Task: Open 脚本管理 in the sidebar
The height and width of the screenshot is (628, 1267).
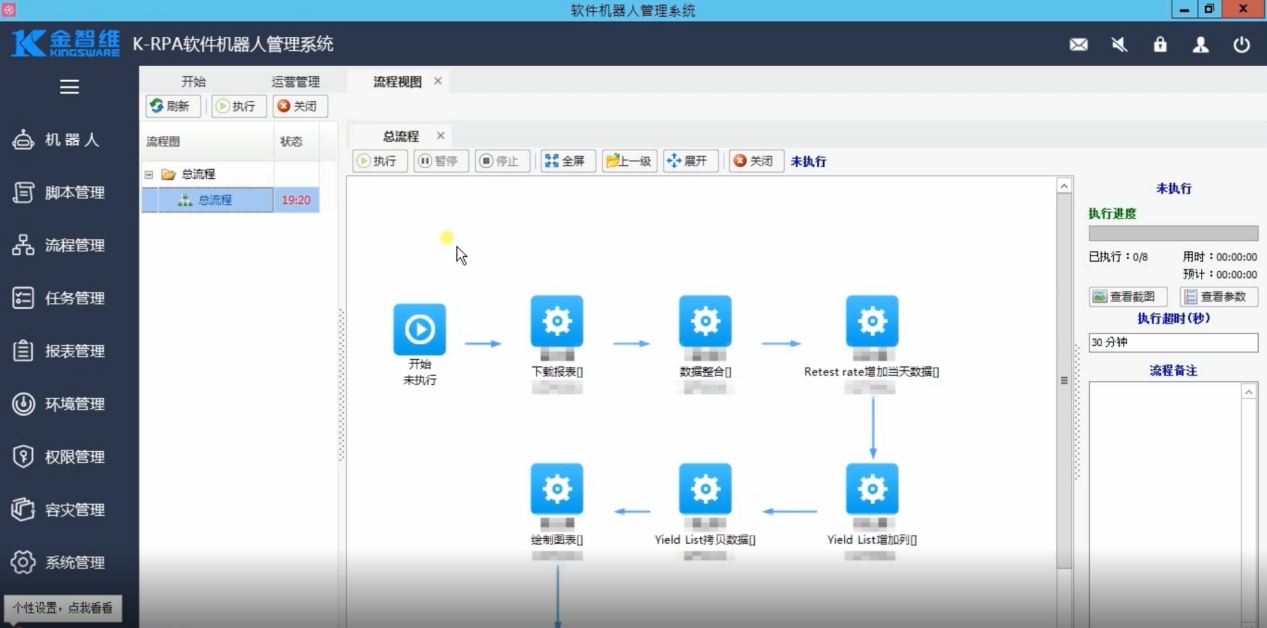Action: click(69, 193)
